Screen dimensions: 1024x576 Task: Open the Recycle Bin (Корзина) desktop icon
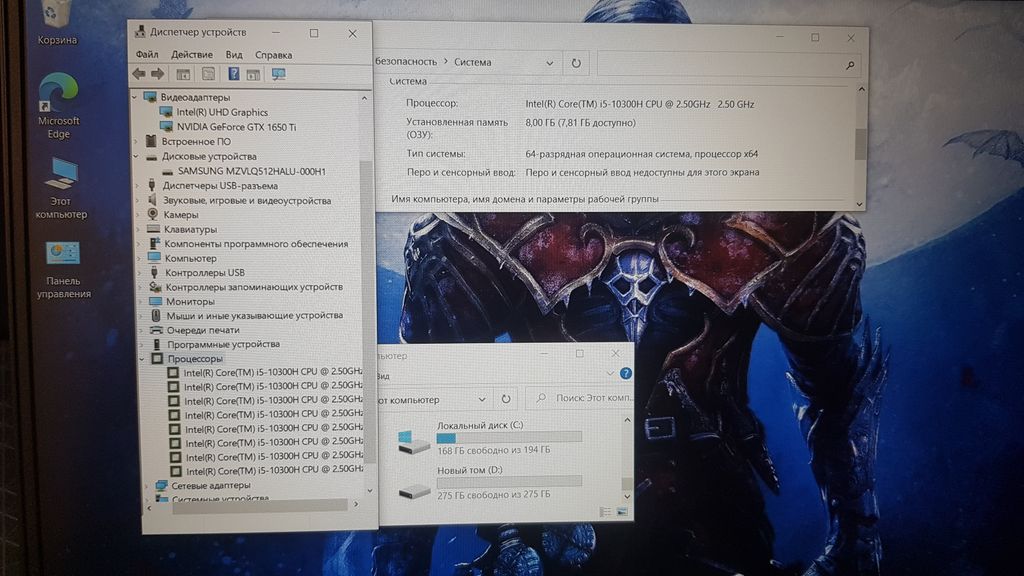[x=56, y=18]
